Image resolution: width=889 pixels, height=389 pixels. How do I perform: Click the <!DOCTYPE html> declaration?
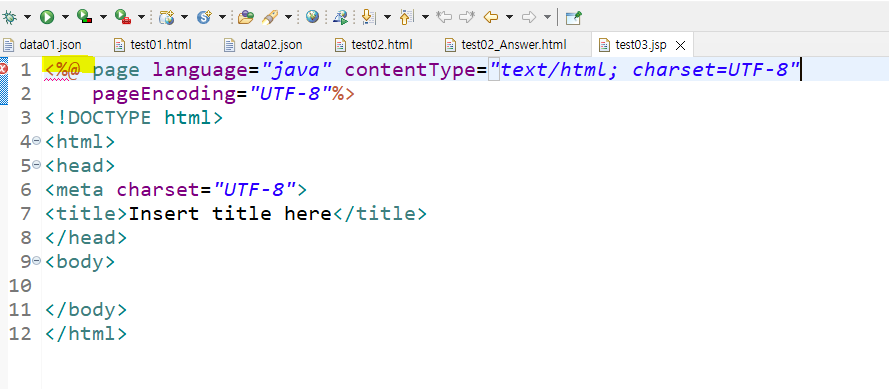pos(134,118)
